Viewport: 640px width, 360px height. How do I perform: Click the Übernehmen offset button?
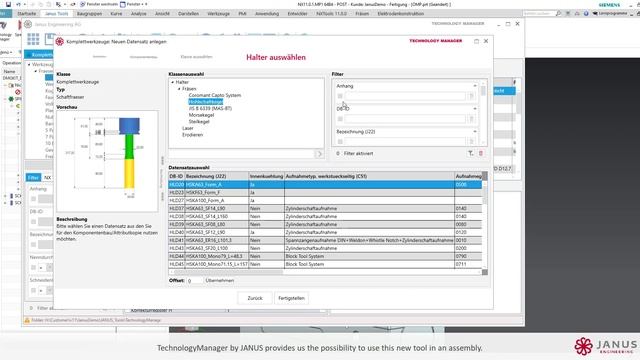[220, 281]
